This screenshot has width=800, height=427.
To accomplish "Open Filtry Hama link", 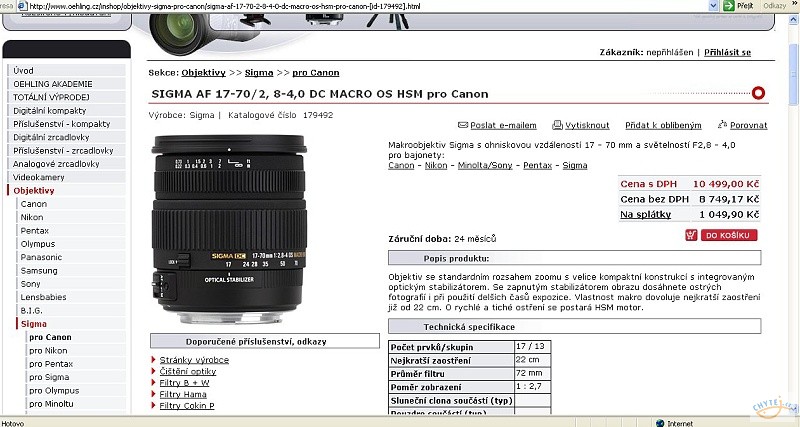I will (x=183, y=394).
